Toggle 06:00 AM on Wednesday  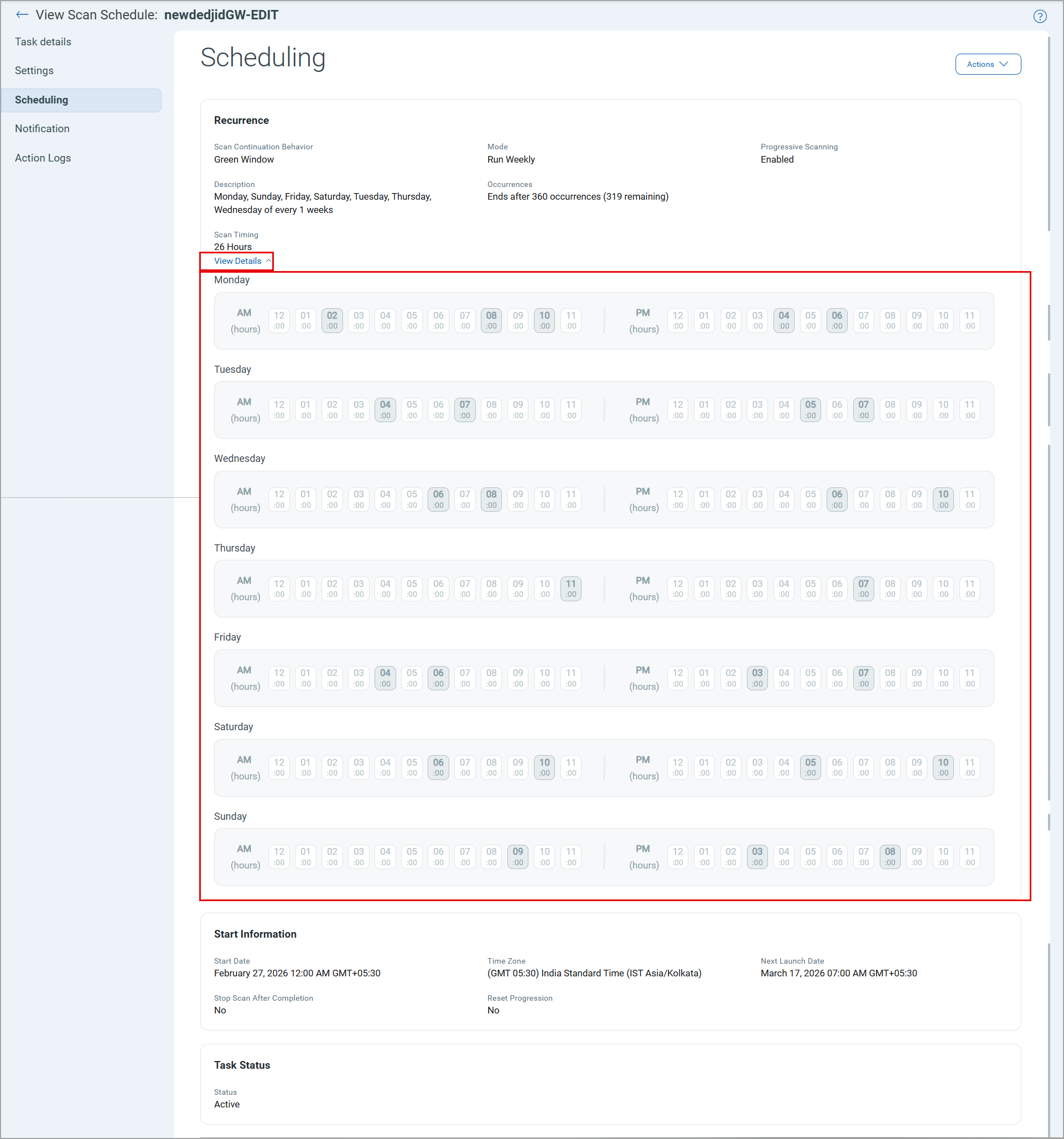pos(438,499)
